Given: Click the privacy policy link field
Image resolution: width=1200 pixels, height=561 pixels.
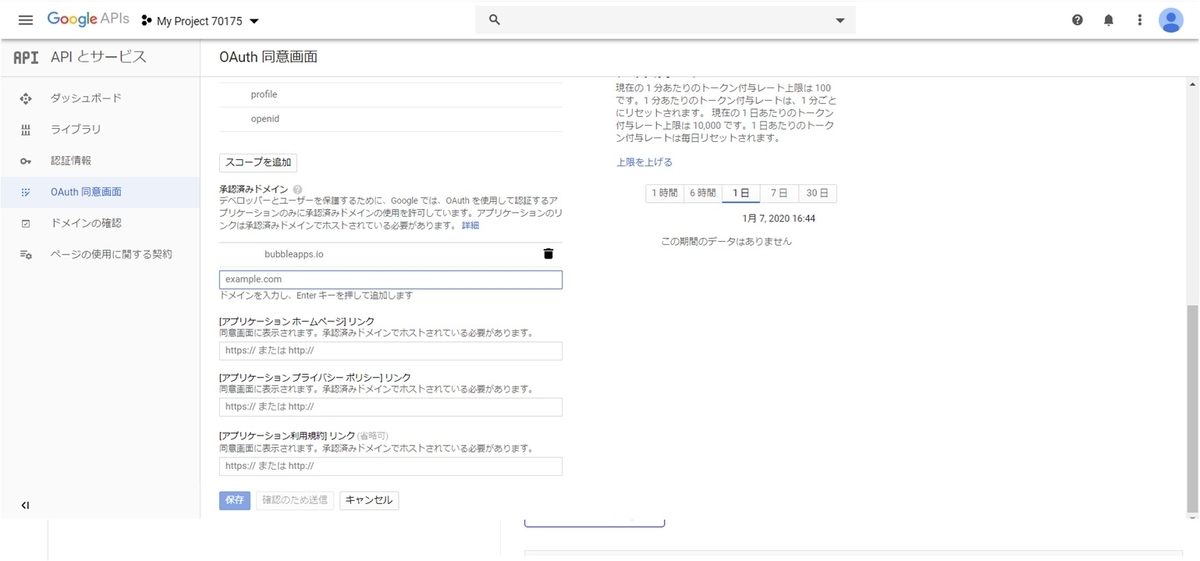Looking at the screenshot, I should pos(391,407).
